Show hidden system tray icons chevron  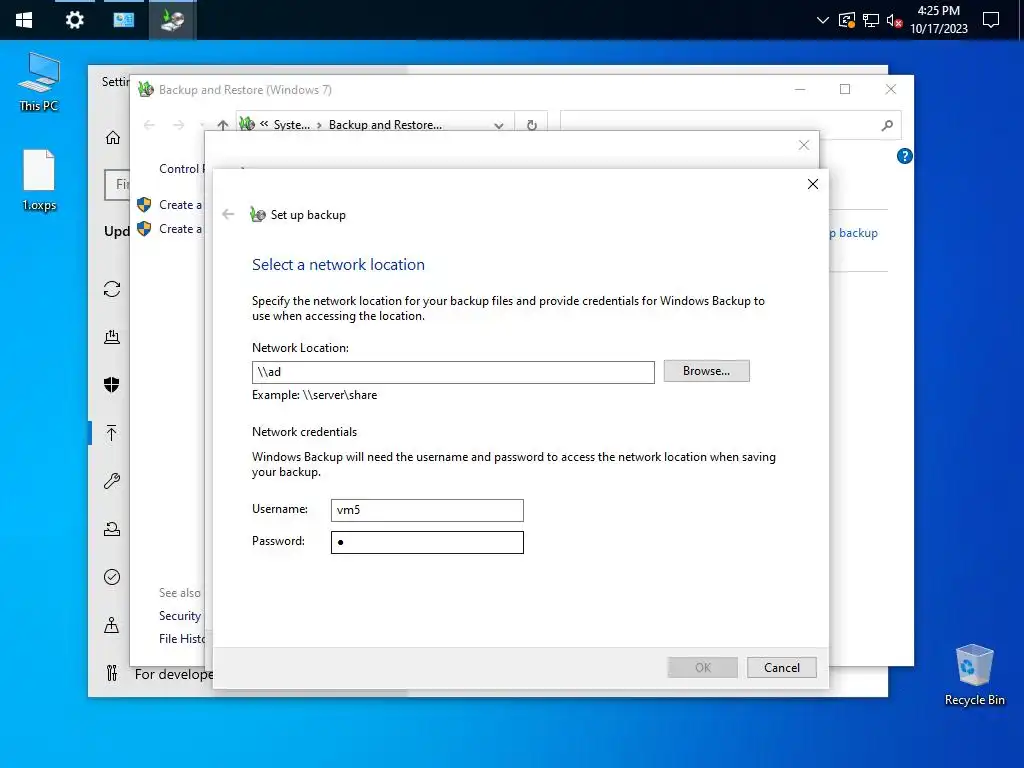click(823, 20)
